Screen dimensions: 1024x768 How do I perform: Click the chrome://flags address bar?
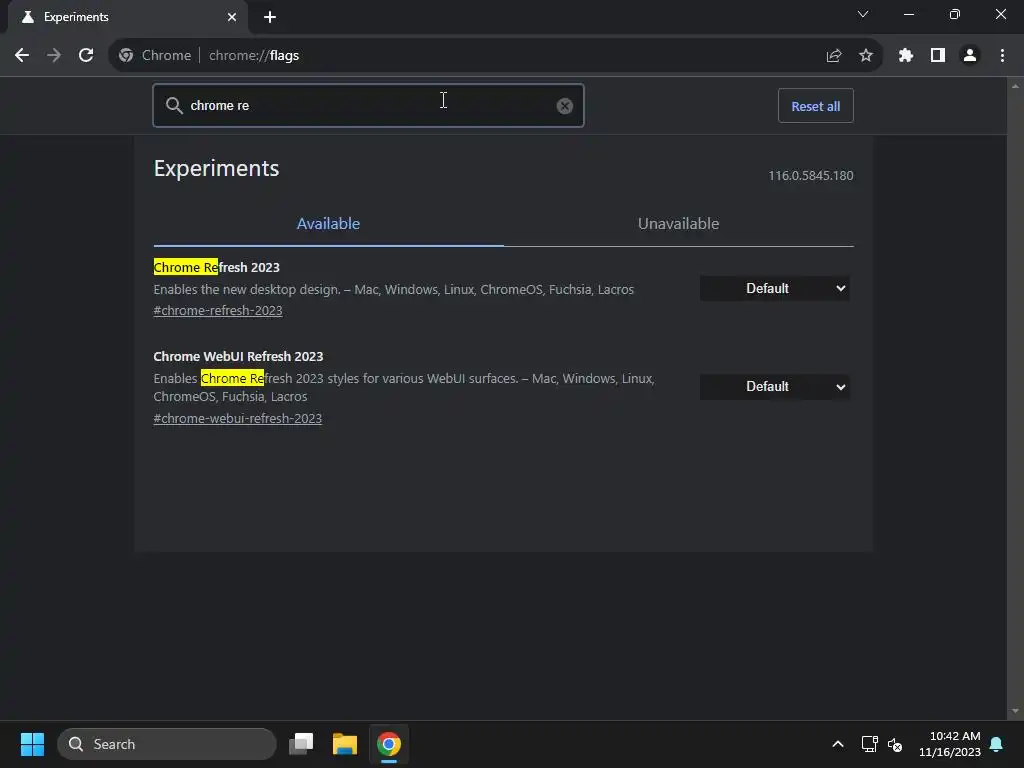(496, 56)
